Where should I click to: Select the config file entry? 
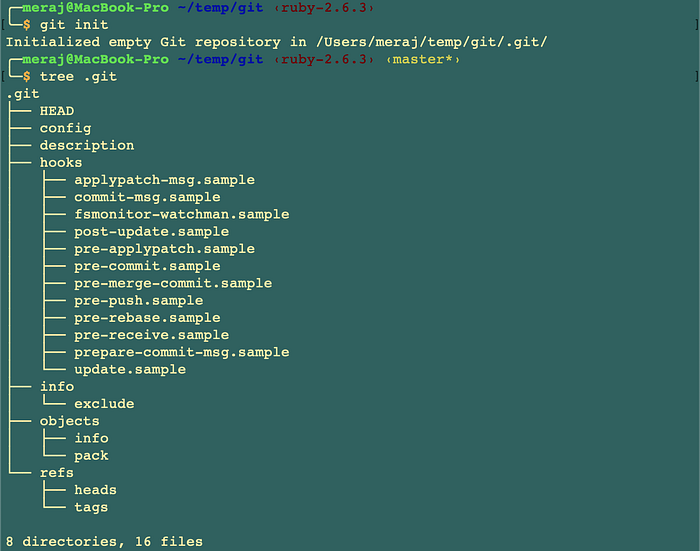(x=65, y=128)
